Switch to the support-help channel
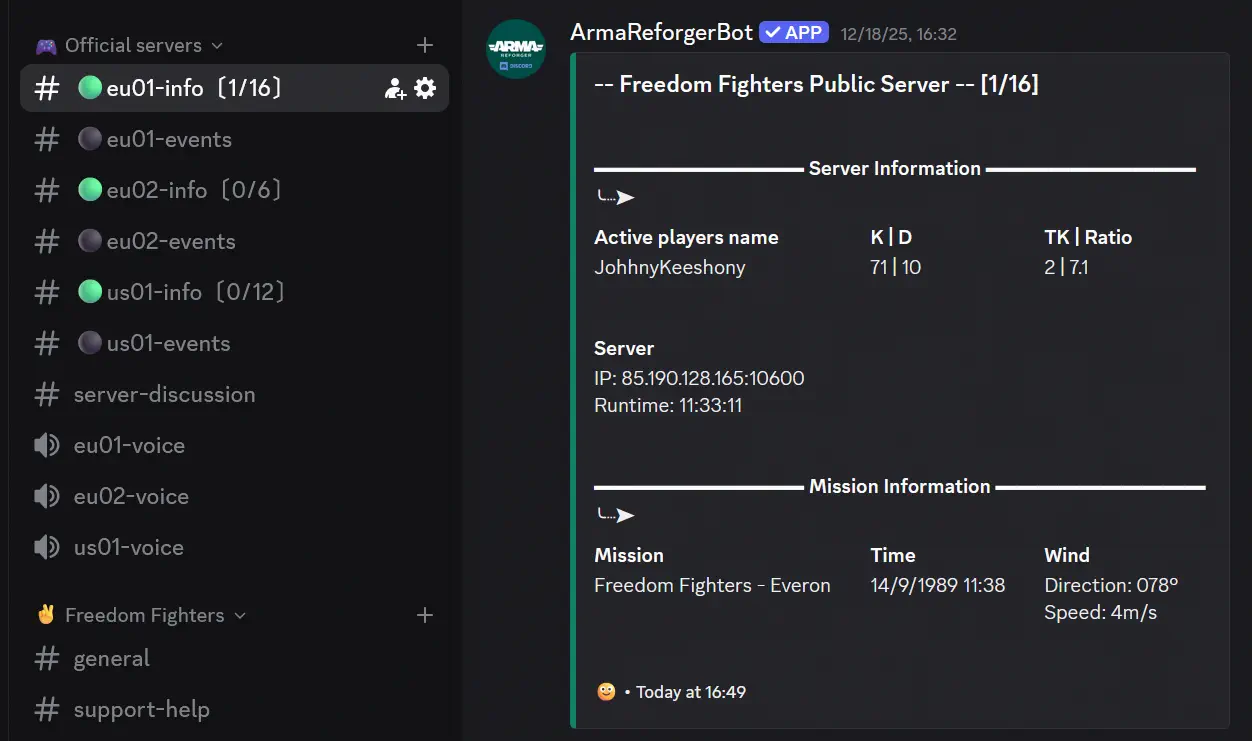Screen dimensions: 1252x741 pos(140,710)
